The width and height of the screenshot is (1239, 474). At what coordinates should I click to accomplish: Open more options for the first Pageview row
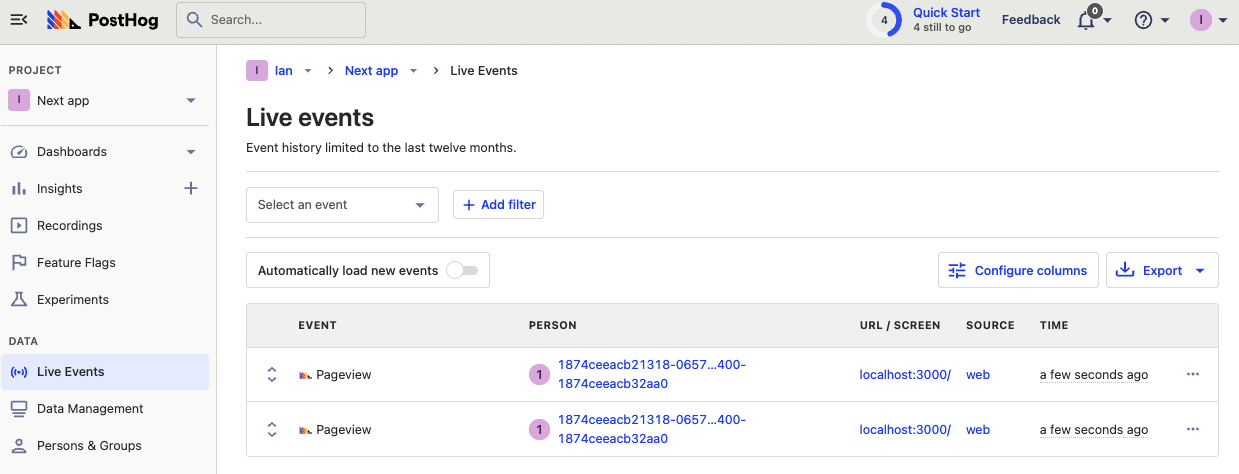(1192, 374)
